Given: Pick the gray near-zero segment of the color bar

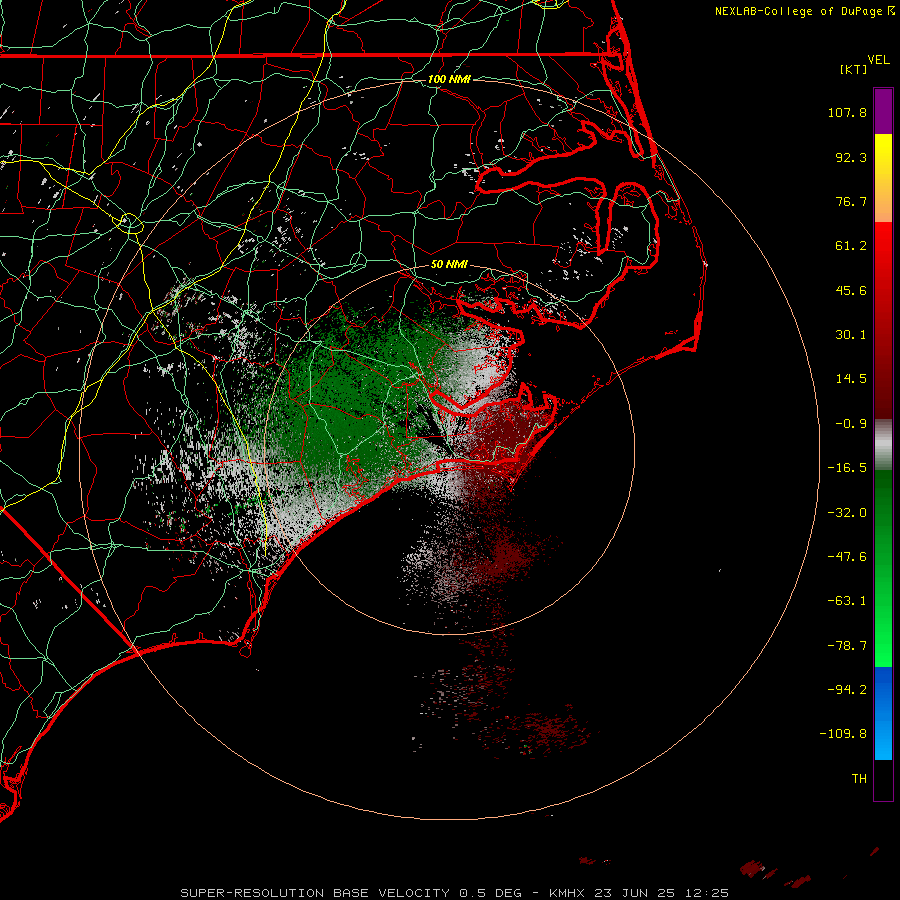Looking at the screenshot, I should [x=883, y=445].
